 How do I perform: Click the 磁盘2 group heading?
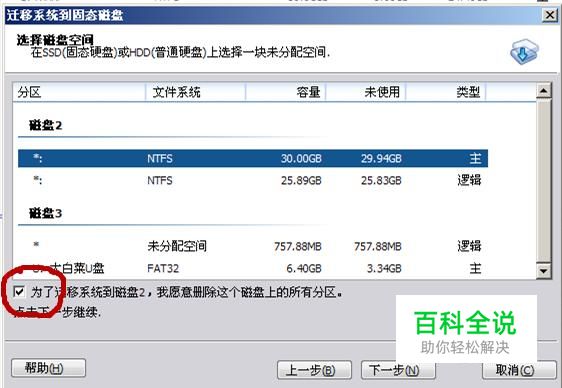pyautogui.click(x=46, y=125)
